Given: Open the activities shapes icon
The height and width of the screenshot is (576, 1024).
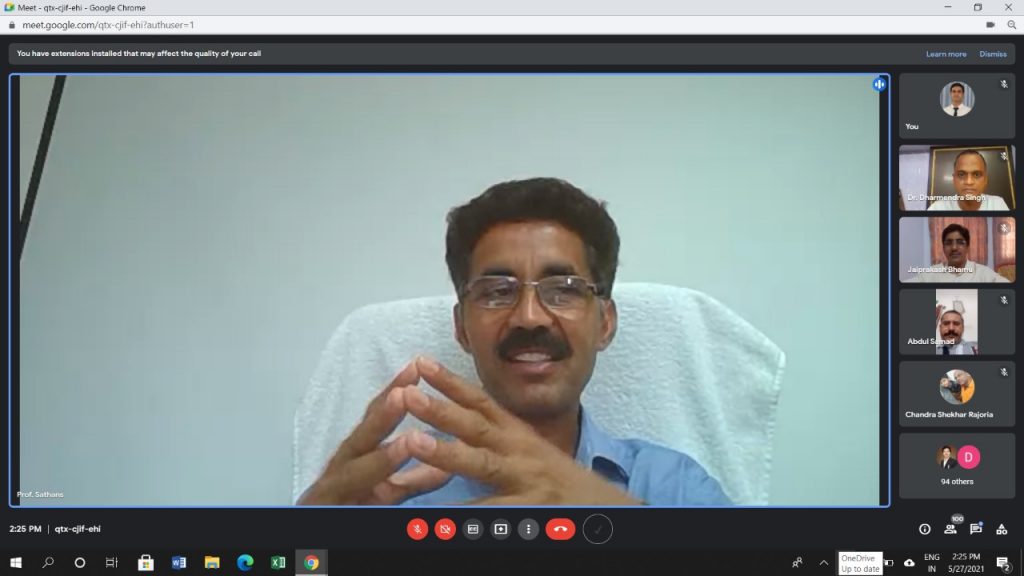Looking at the screenshot, I should tap(1002, 529).
